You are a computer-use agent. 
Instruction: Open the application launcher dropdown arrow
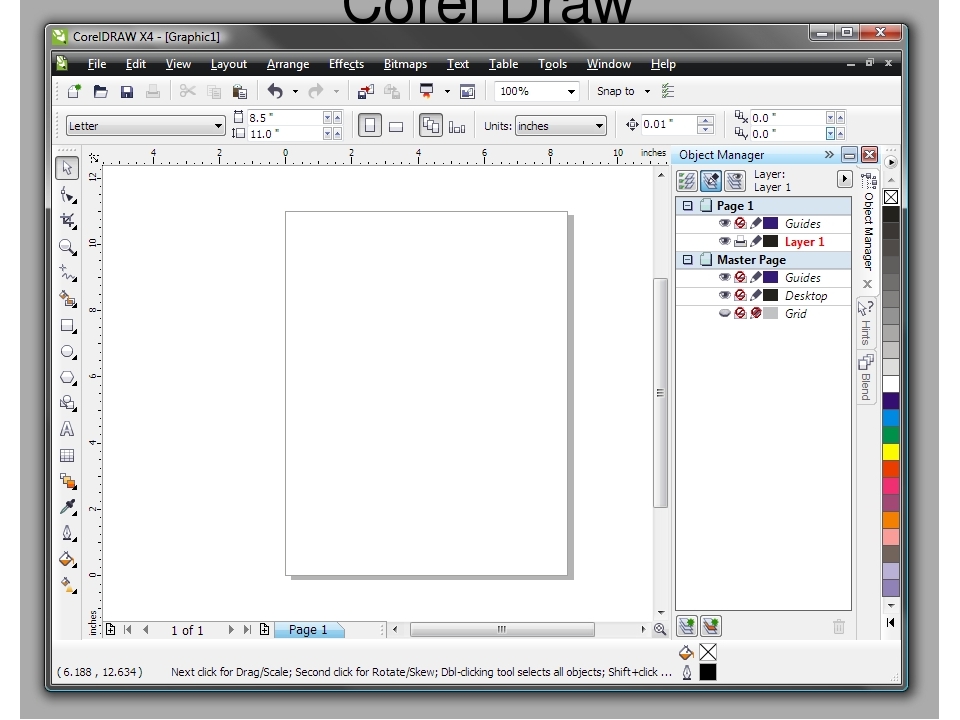tap(447, 92)
